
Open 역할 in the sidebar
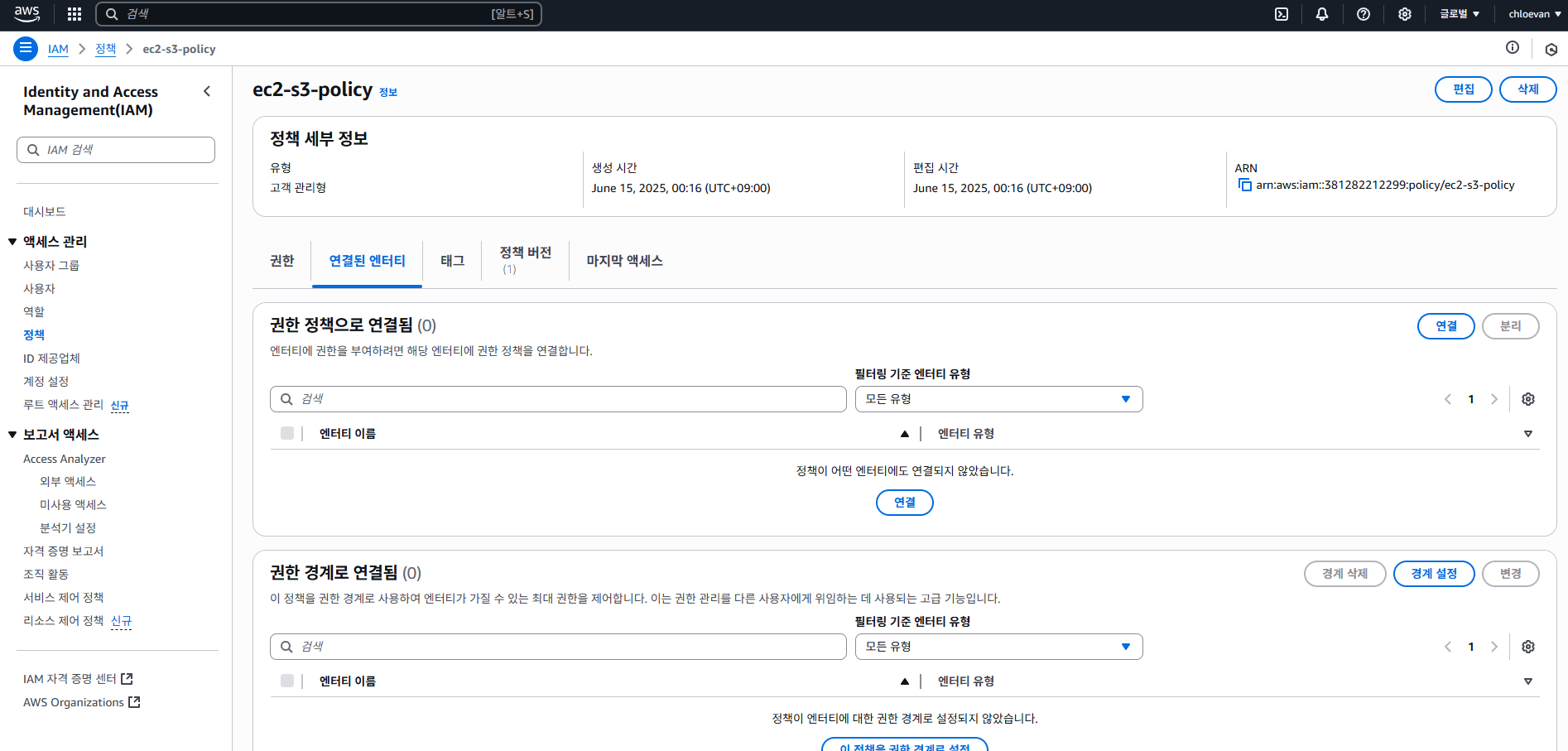coord(34,312)
